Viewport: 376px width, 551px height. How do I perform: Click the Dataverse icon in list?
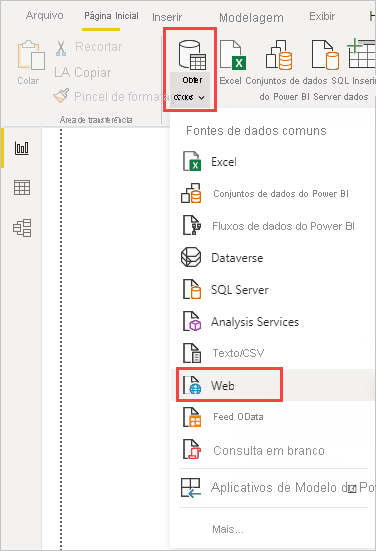(191, 257)
